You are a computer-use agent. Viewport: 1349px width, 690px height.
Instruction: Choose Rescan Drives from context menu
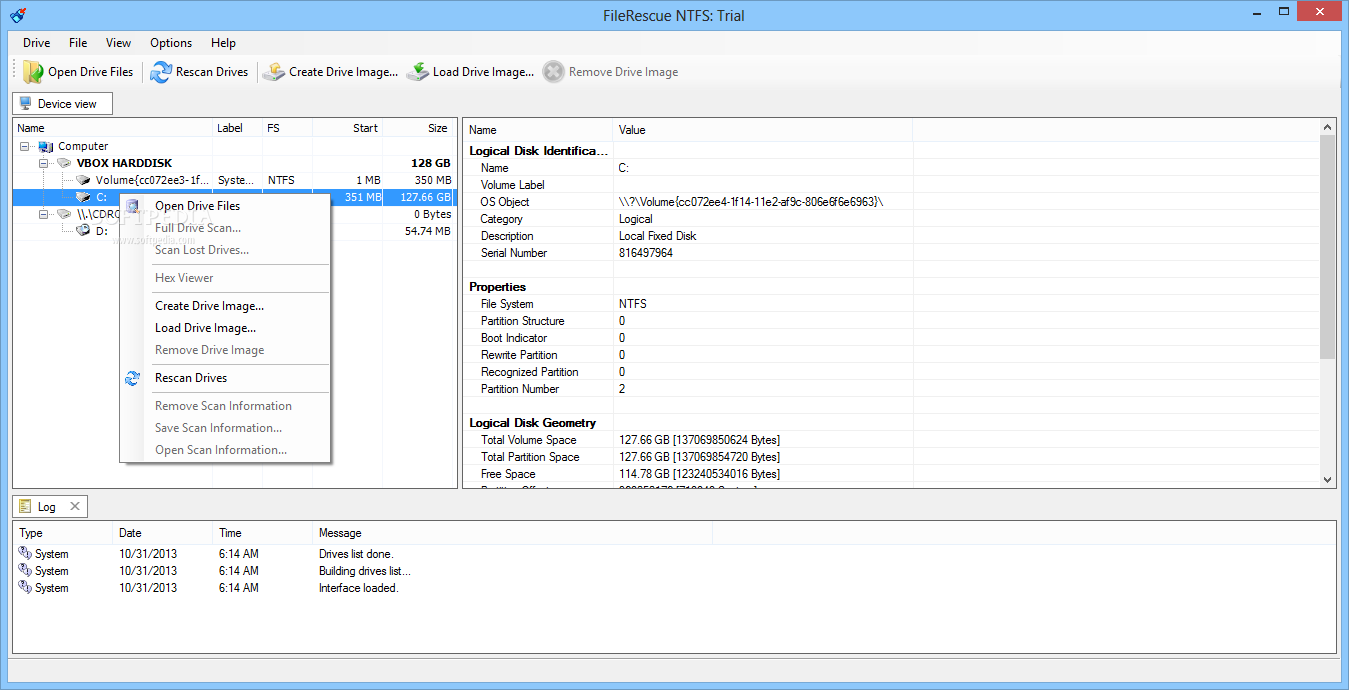click(x=225, y=378)
